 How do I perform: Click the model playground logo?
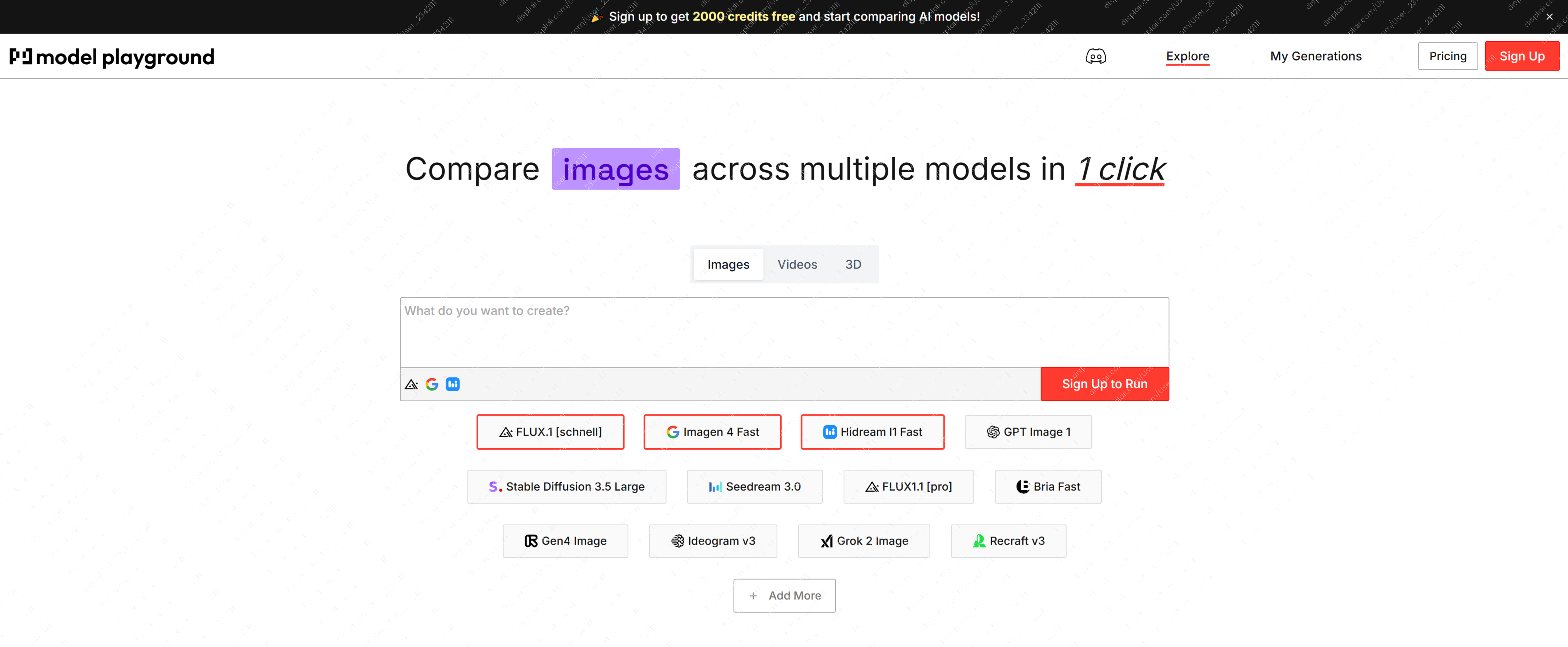[112, 57]
